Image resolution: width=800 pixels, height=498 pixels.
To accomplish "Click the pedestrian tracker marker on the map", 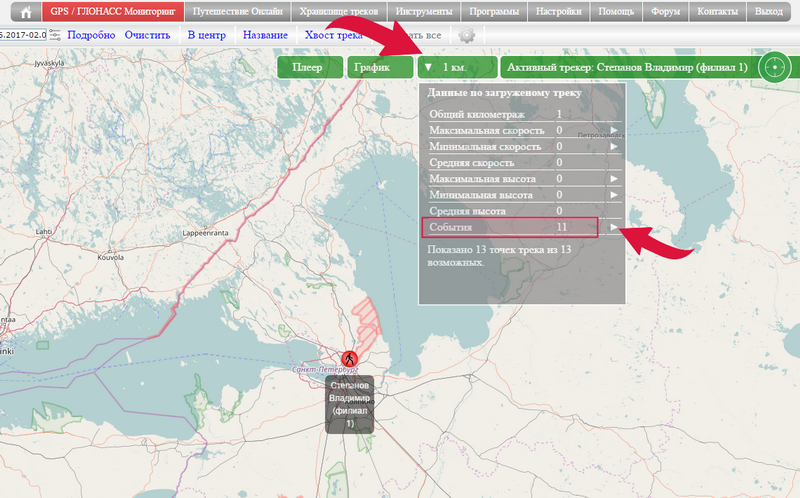I will [349, 358].
